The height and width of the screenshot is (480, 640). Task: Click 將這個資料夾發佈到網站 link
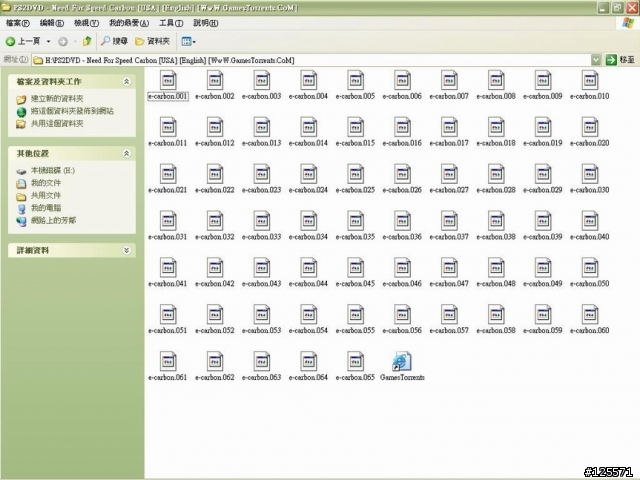tap(72, 111)
